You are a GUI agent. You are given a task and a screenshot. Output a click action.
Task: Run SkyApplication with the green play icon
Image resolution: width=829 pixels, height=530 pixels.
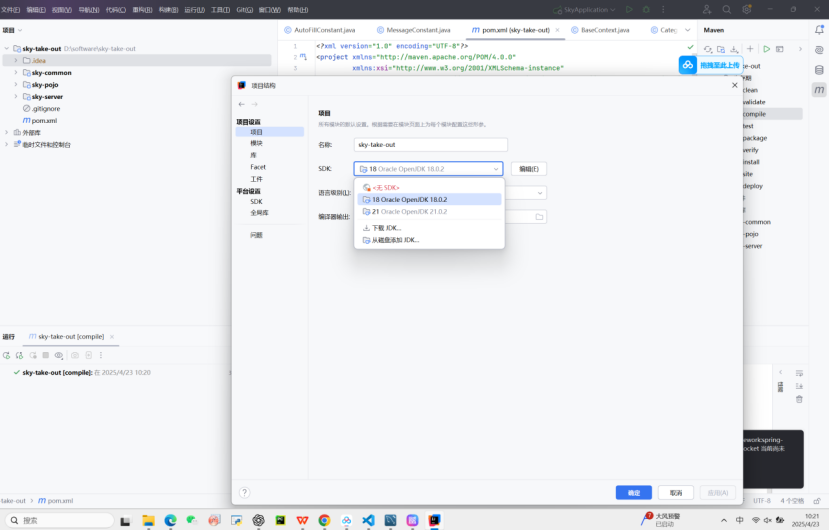(x=629, y=10)
